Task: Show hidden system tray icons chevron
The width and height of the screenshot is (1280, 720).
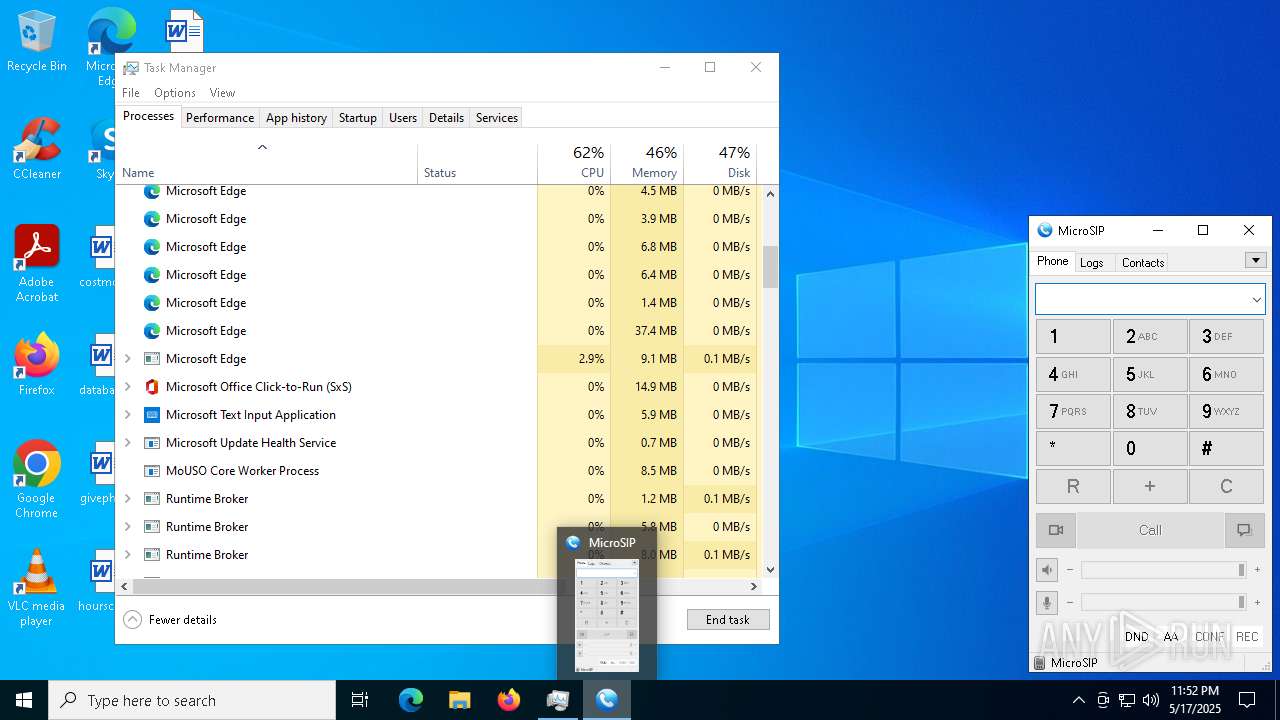Action: coord(1078,700)
